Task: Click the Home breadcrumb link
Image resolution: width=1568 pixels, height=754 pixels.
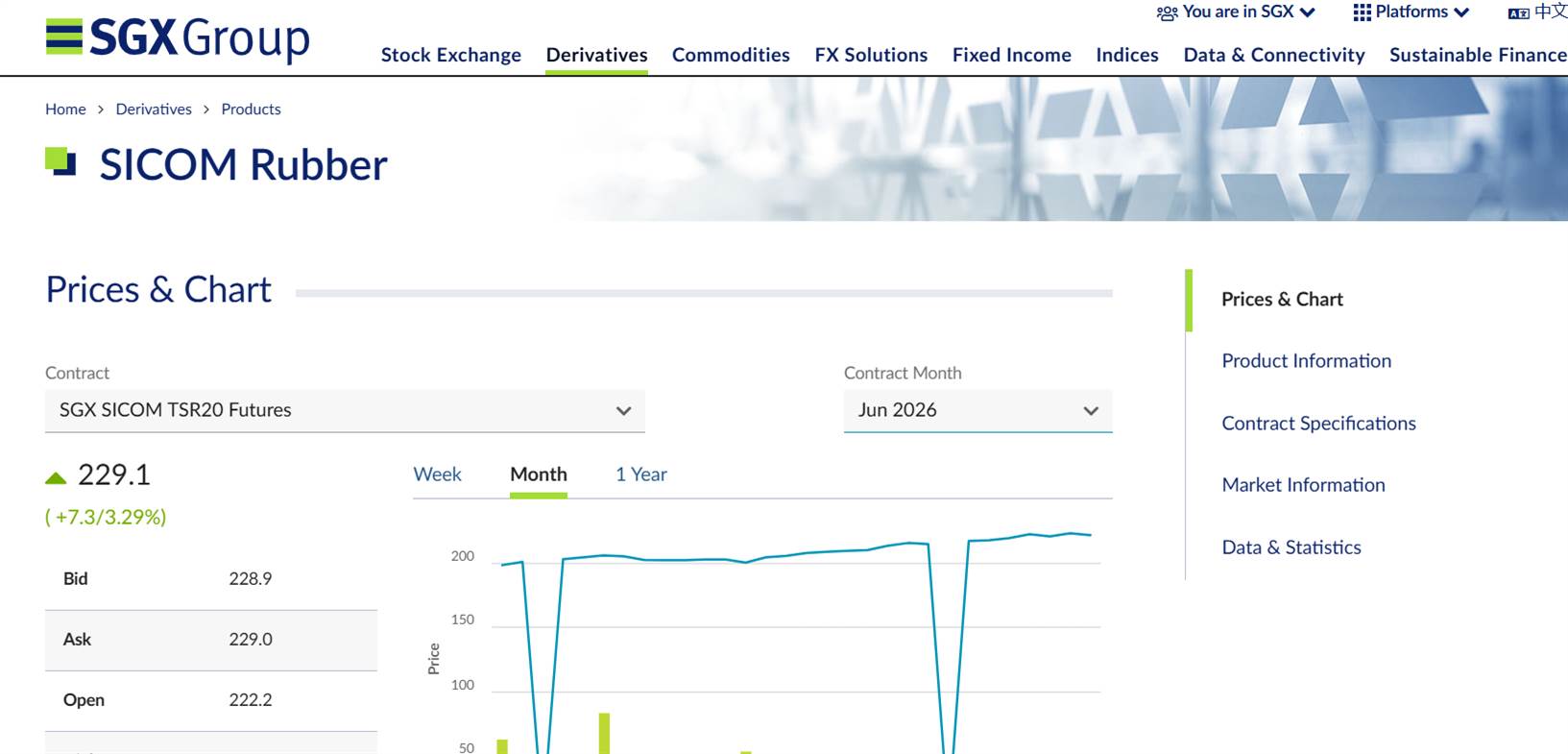Action: (65, 109)
